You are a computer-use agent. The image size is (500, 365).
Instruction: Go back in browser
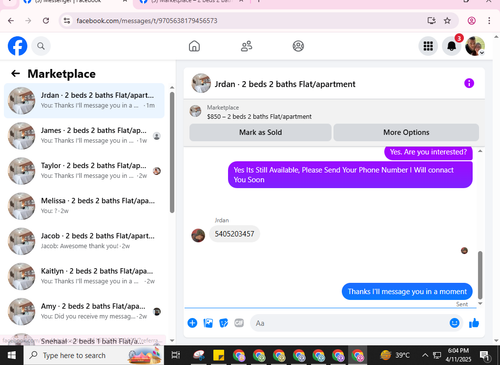click(11, 21)
